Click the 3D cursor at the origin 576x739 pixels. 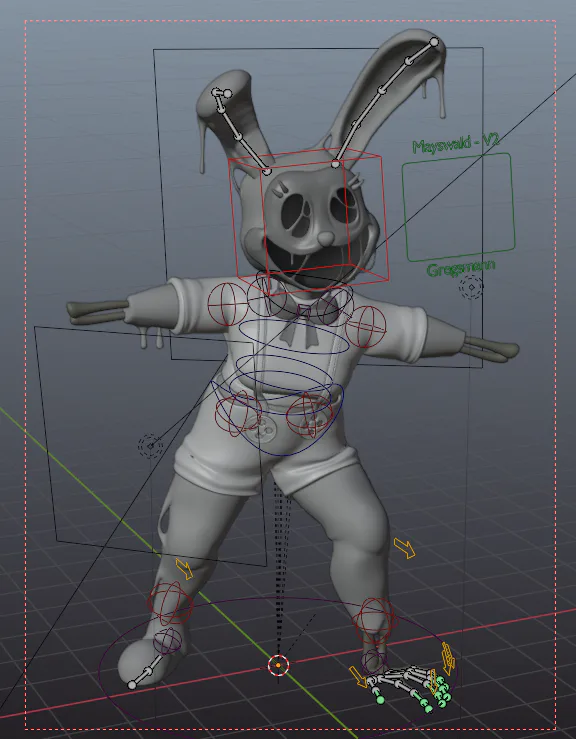[x=278, y=665]
